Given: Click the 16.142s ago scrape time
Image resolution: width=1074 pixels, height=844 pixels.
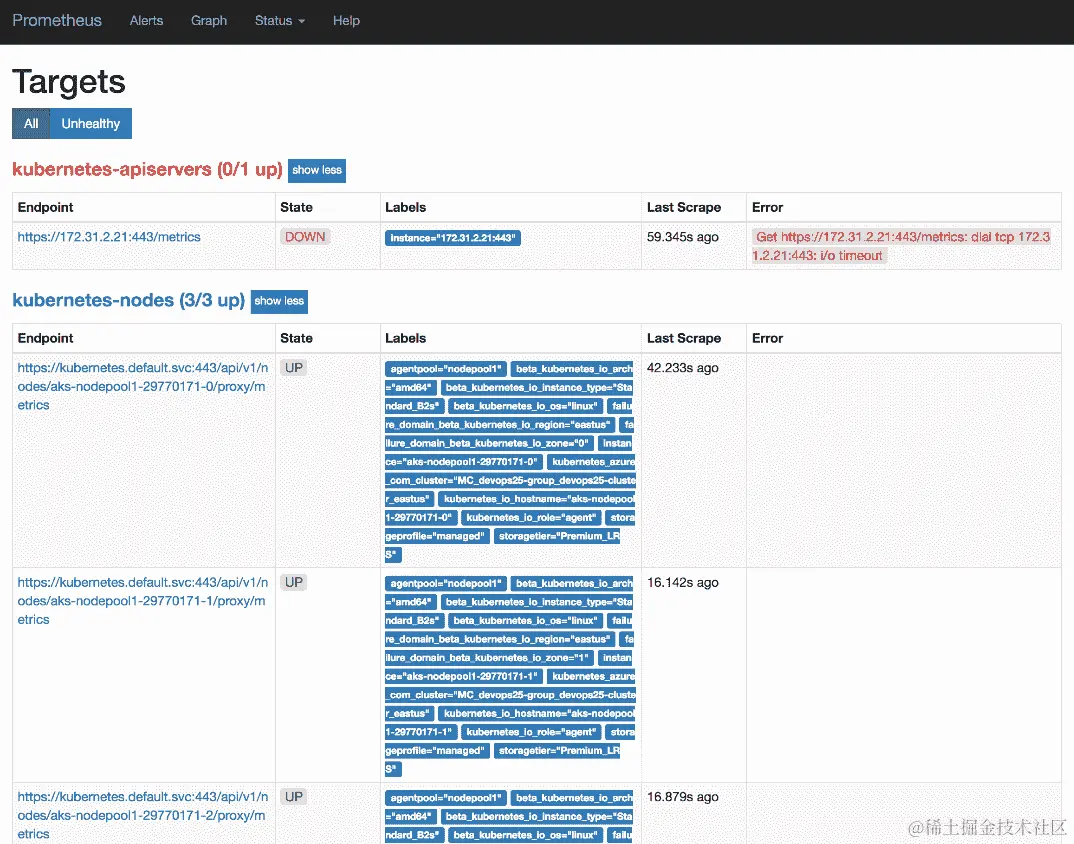Looking at the screenshot, I should (683, 582).
